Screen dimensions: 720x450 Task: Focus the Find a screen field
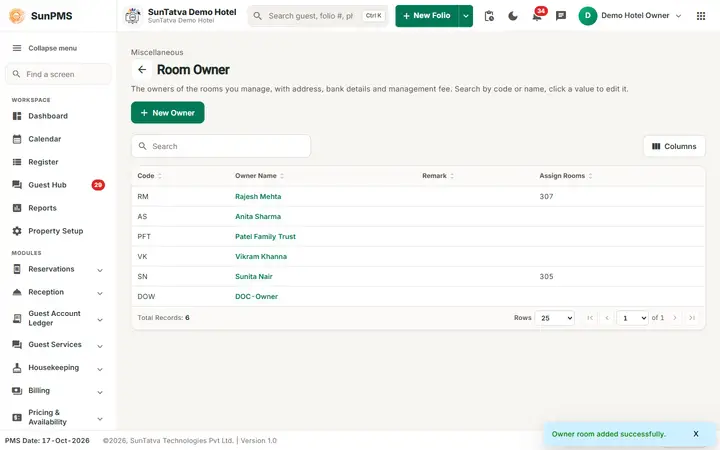[x=58, y=74]
